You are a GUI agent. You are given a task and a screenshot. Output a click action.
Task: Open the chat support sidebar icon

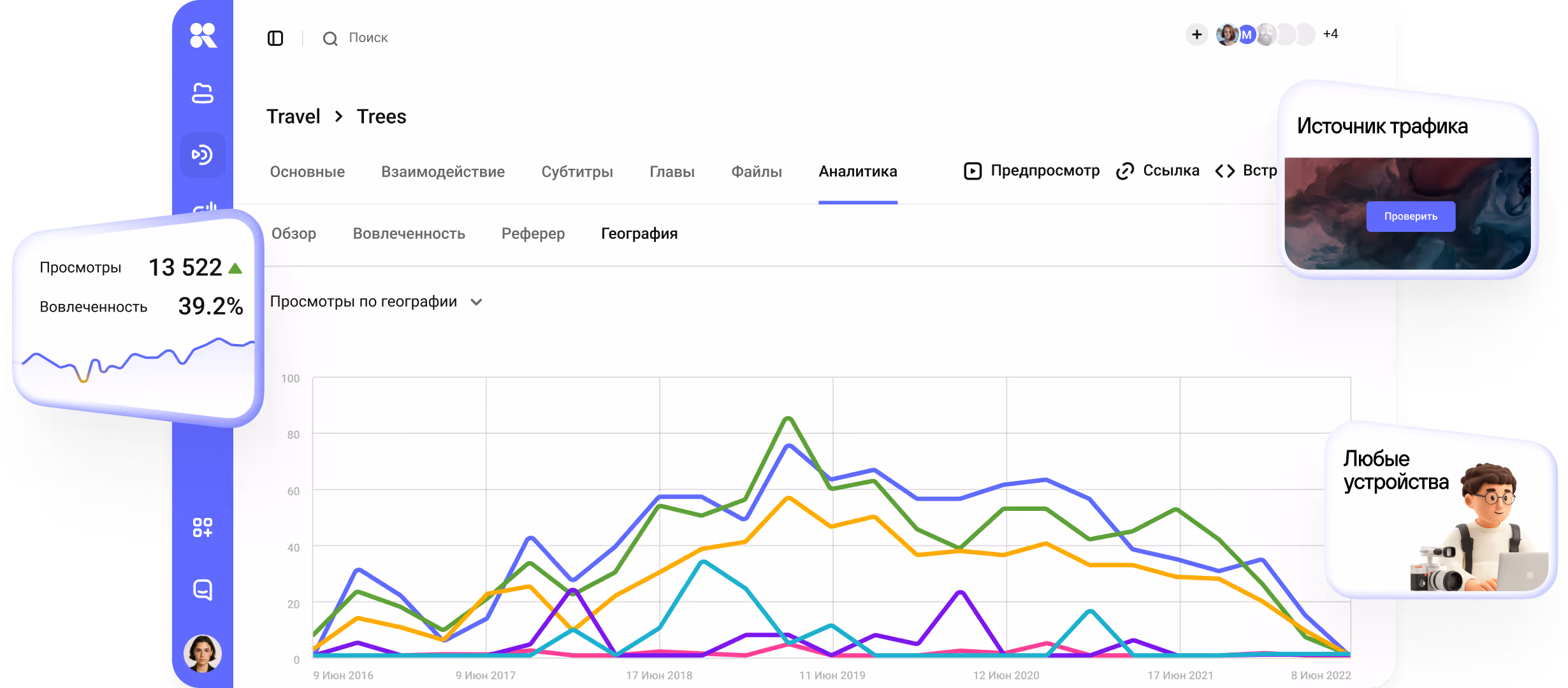point(203,590)
